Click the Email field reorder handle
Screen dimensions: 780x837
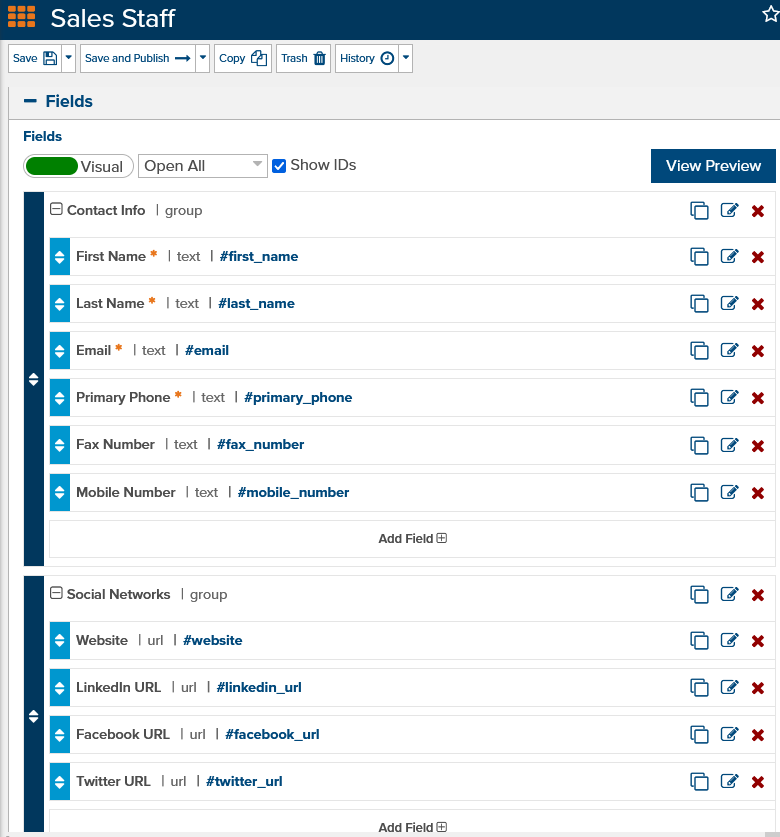pos(60,351)
